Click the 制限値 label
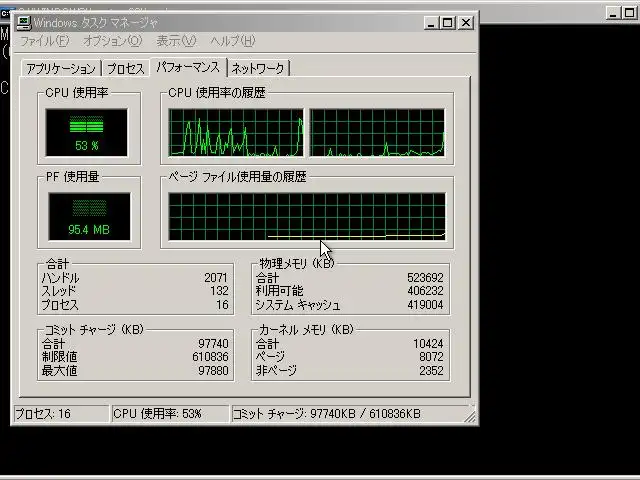 click(x=59, y=357)
